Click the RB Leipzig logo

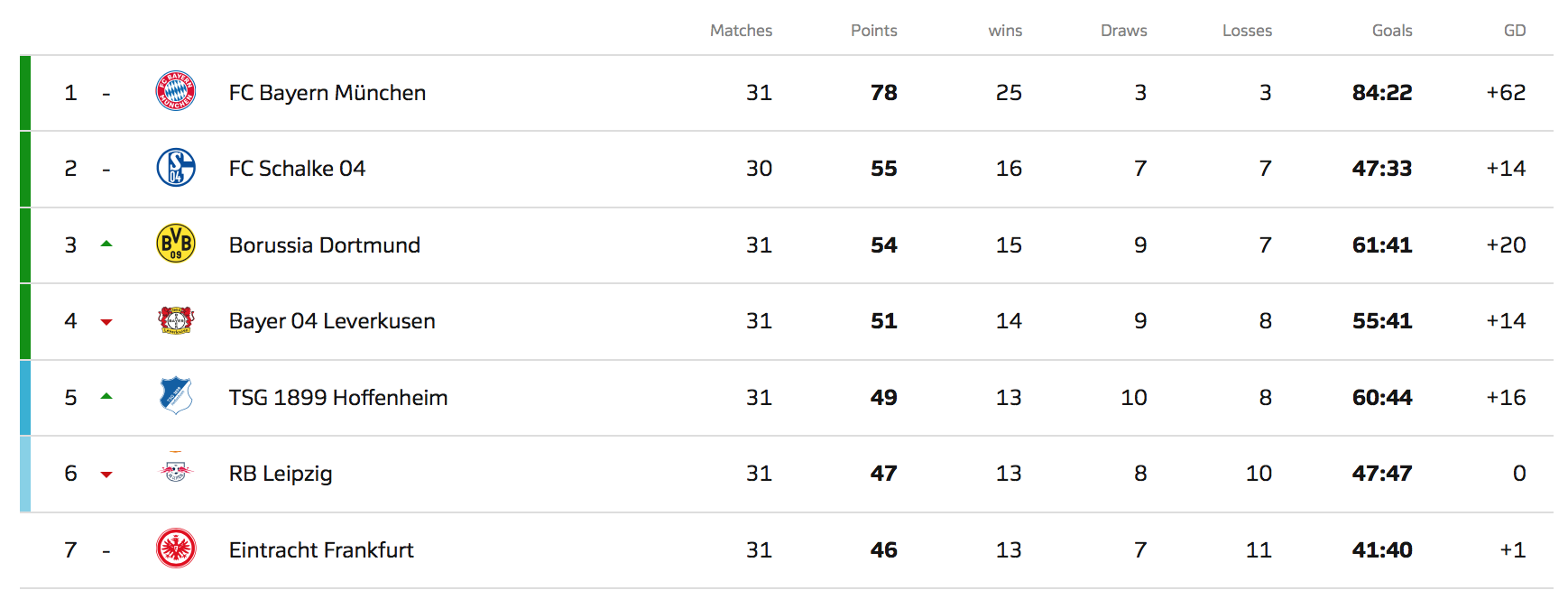pyautogui.click(x=176, y=471)
